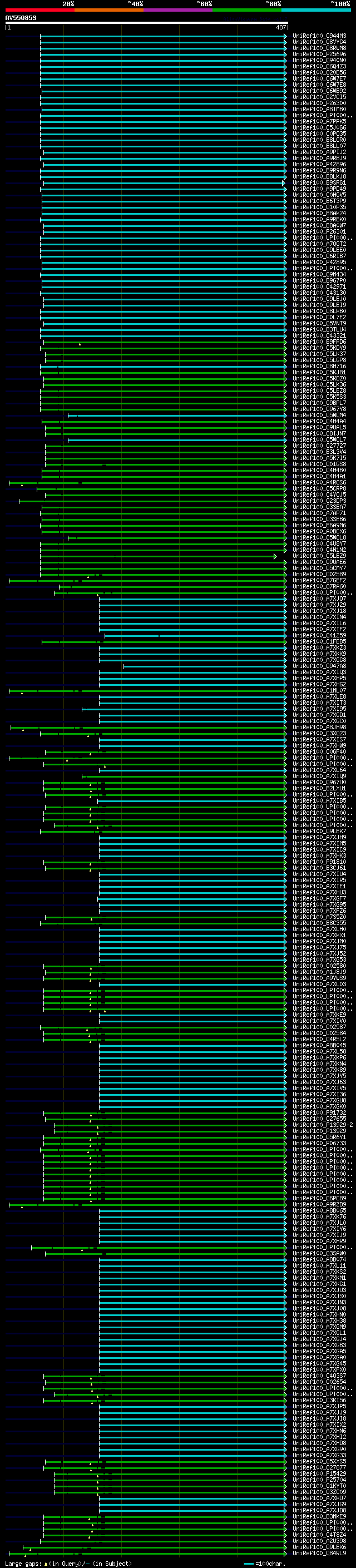Open UniRef100_A9PIJ2 entry

click(319, 152)
